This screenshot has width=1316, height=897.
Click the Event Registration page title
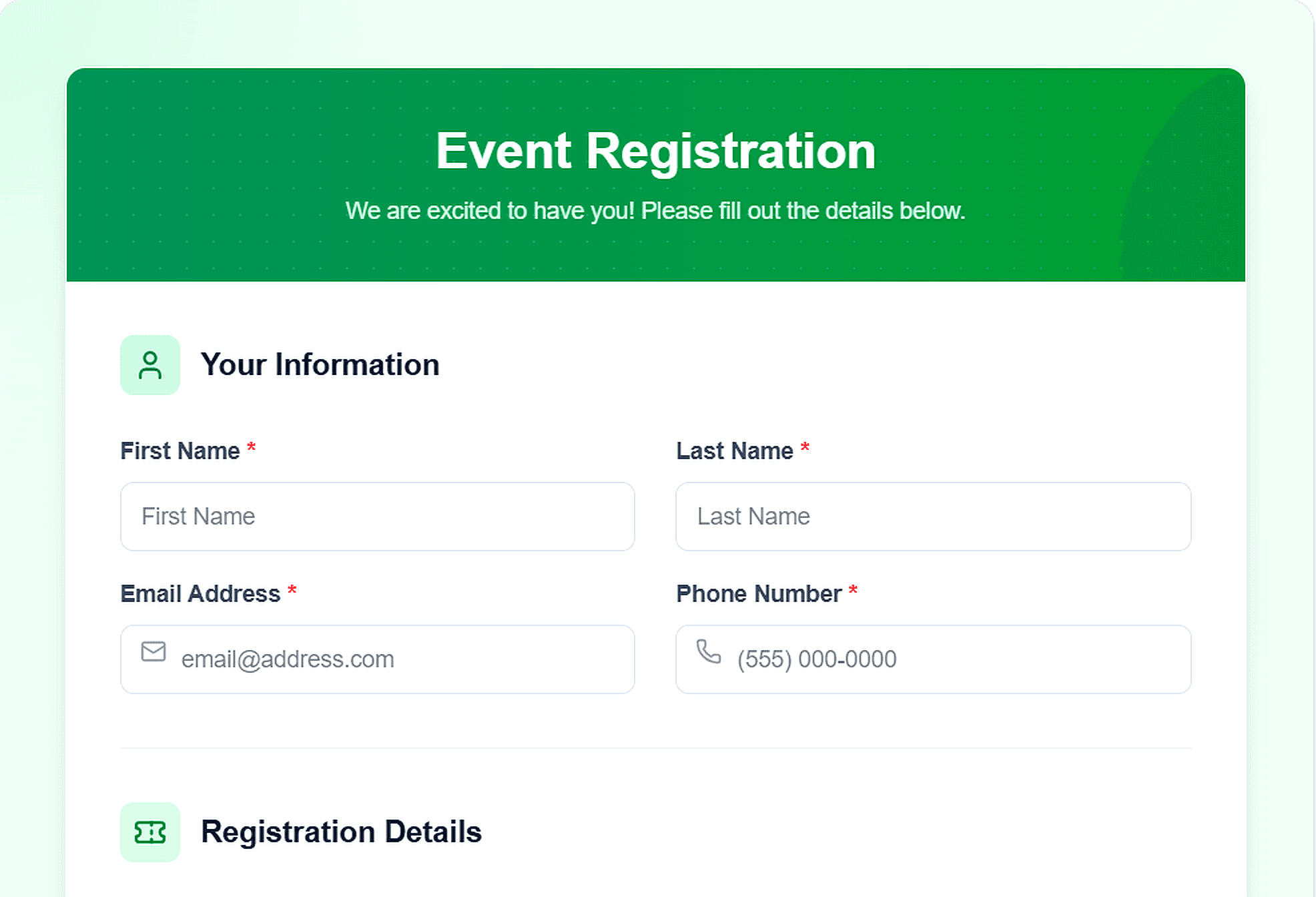pyautogui.click(x=657, y=149)
